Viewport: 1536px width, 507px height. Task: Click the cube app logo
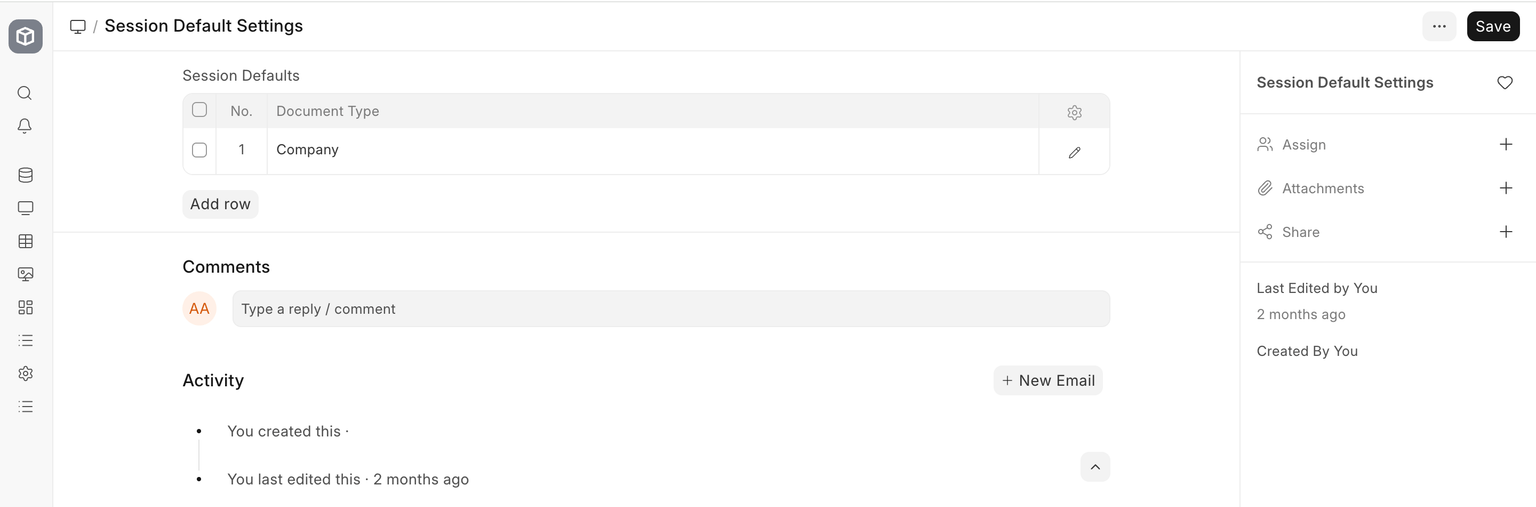click(25, 37)
